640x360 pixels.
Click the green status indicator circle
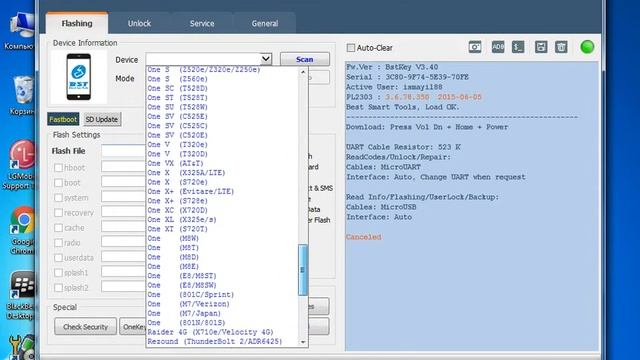tap(587, 47)
